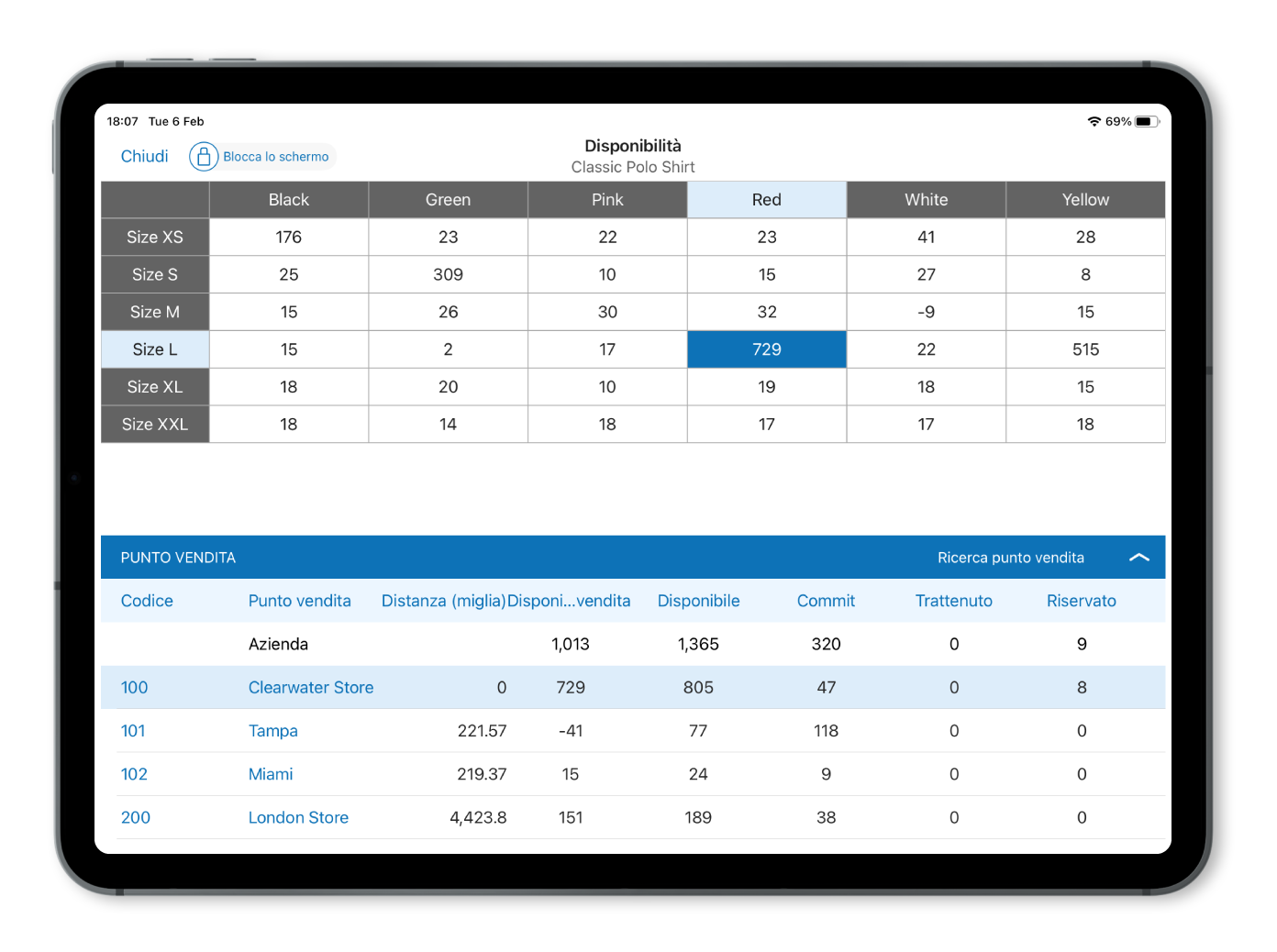This screenshot has height=952, width=1277.
Task: Select the Pink color column header
Action: point(607,200)
